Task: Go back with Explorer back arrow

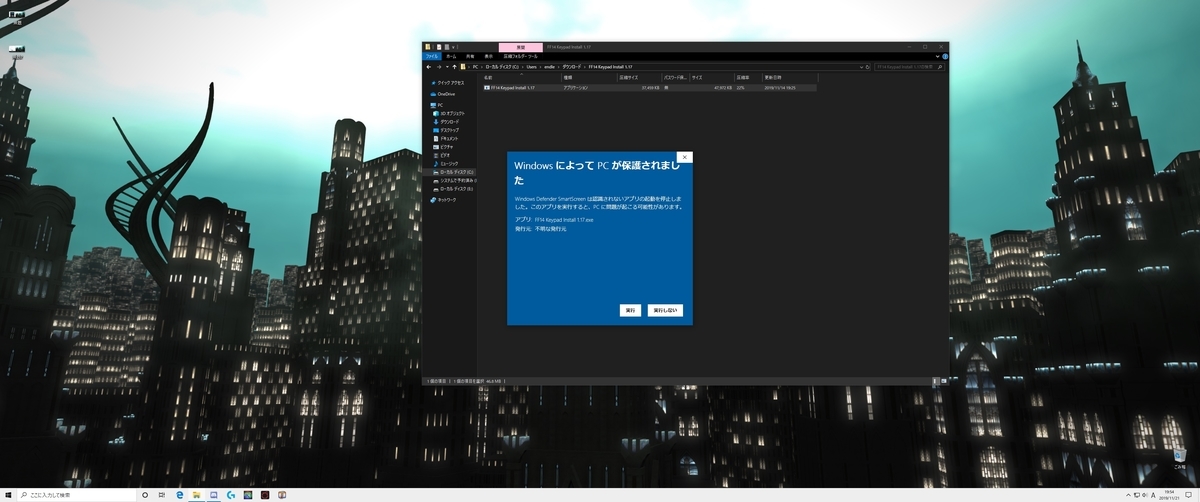Action: [x=429, y=67]
